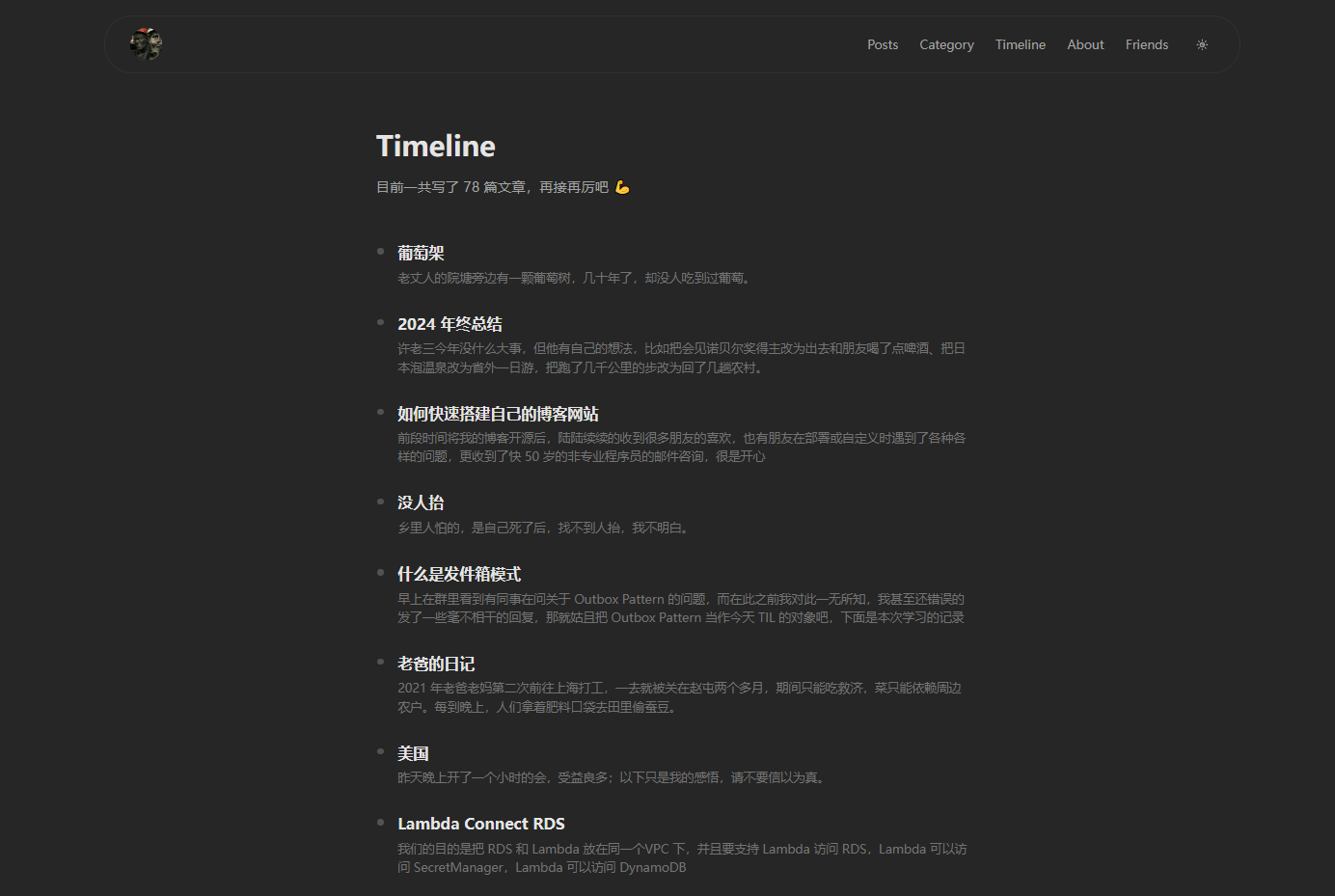Switch to dark mode with the theme toggle

click(1202, 44)
